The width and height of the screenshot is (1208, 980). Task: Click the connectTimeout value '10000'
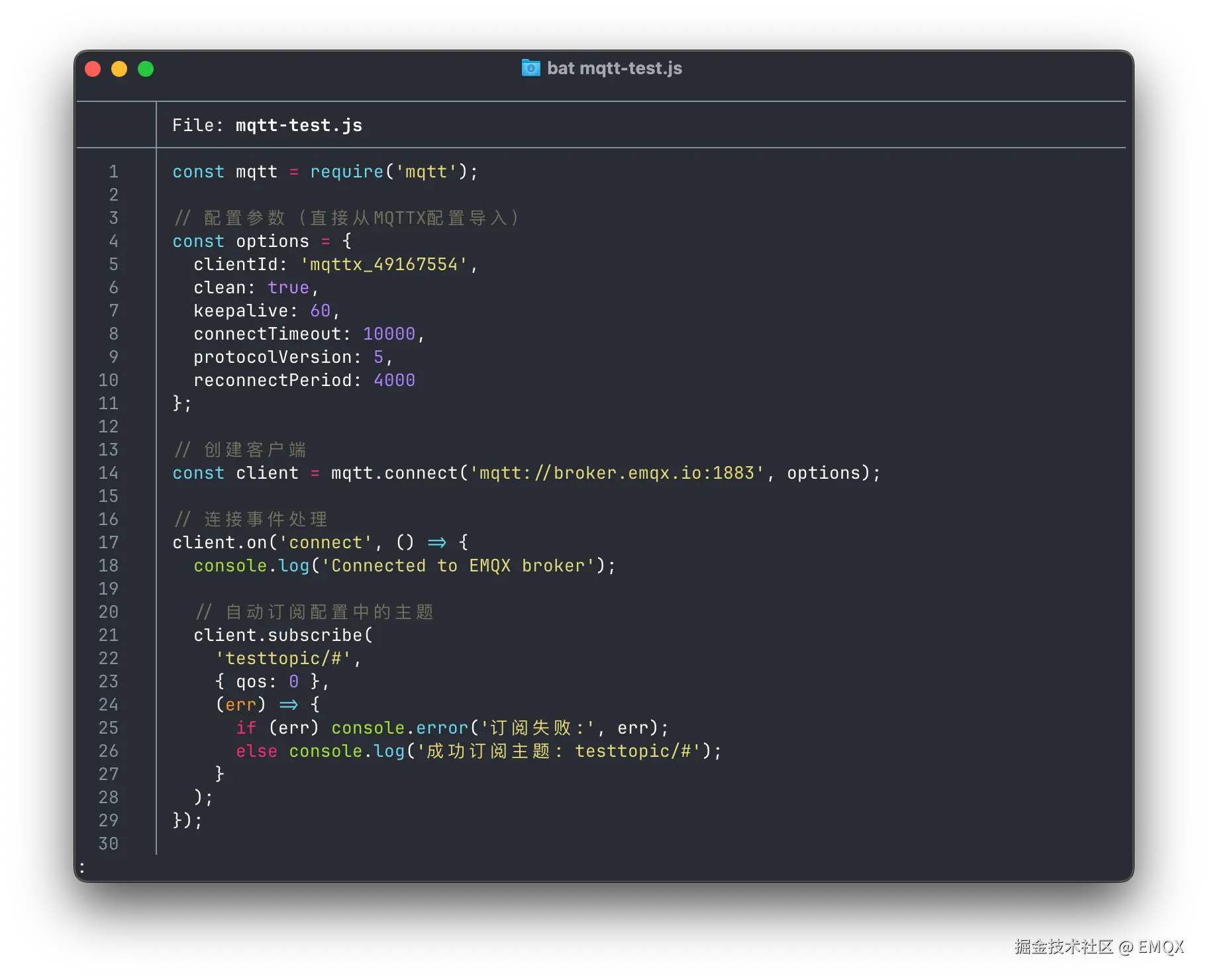(x=389, y=334)
